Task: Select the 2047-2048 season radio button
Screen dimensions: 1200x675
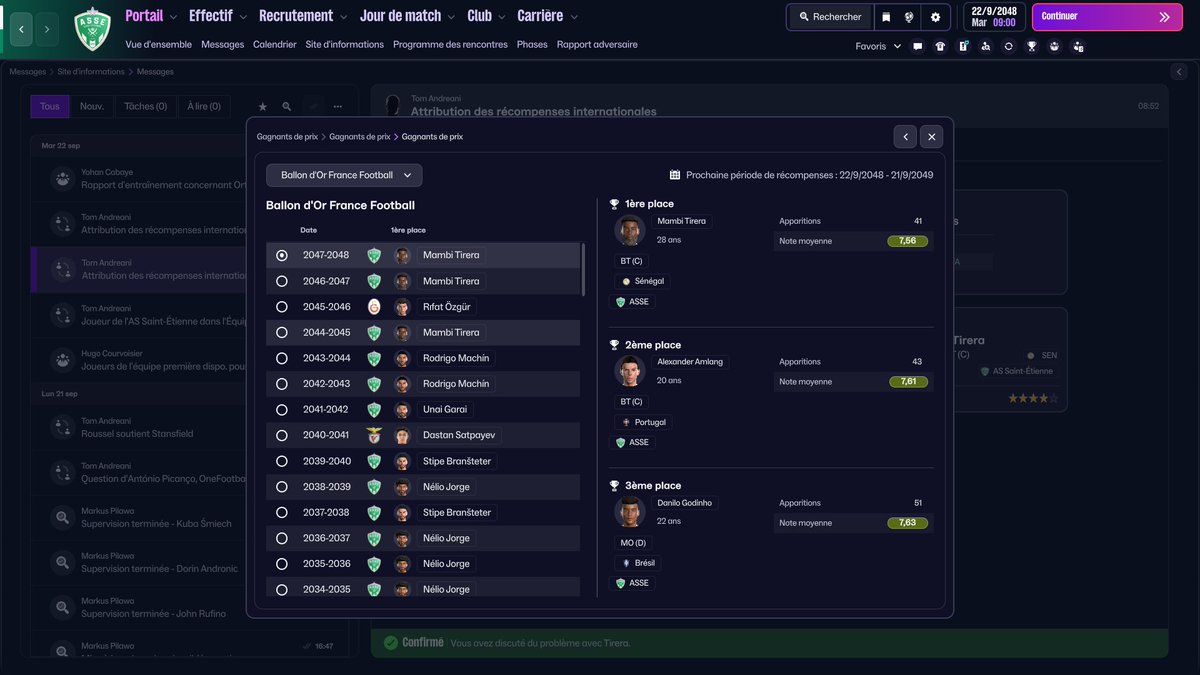Action: (282, 255)
